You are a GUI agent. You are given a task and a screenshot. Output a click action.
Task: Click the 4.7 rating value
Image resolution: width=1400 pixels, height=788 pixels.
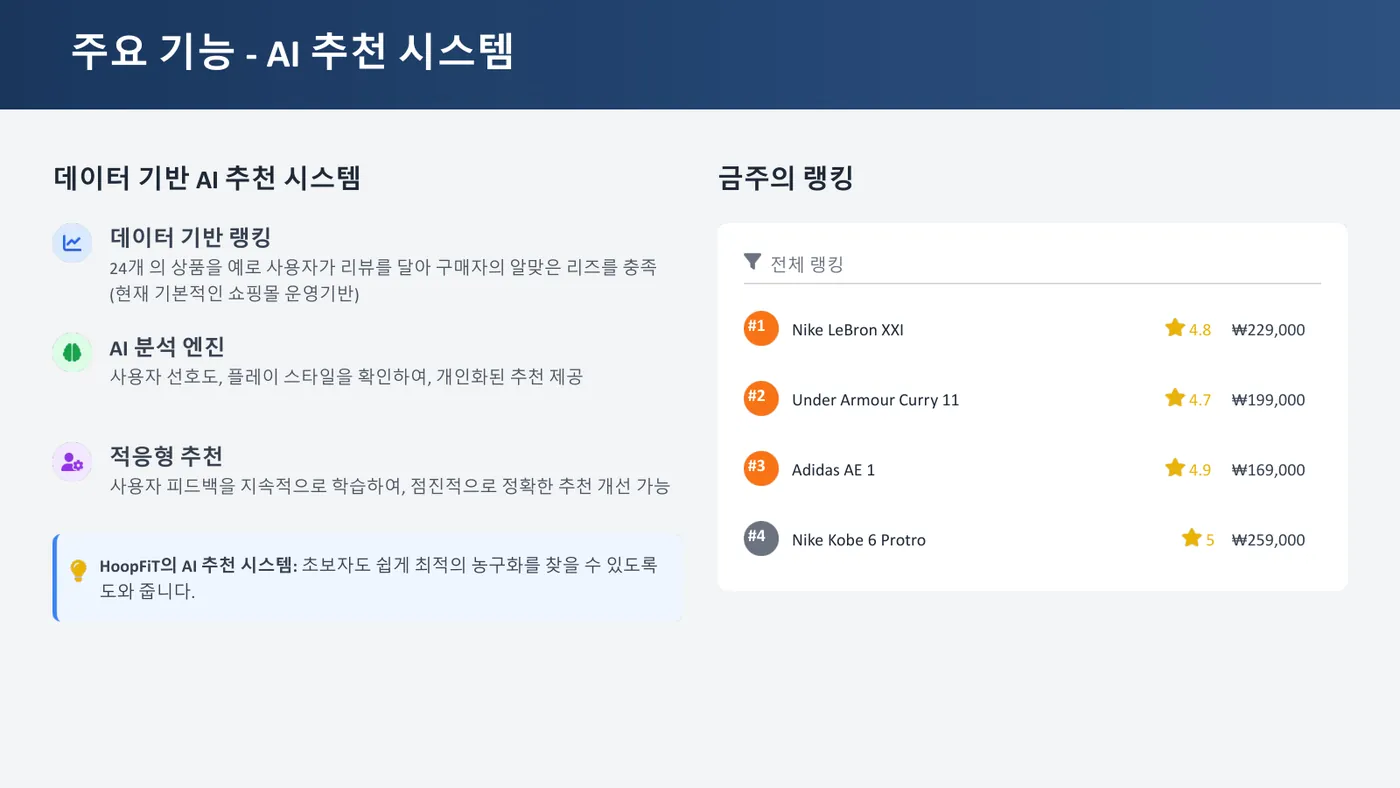point(1200,400)
